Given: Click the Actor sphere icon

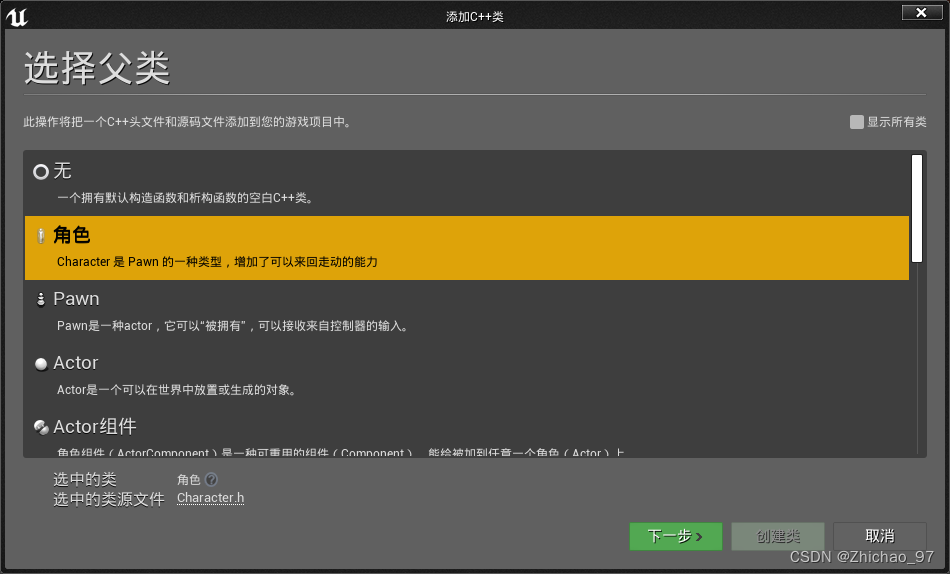Looking at the screenshot, I should coord(41,364).
